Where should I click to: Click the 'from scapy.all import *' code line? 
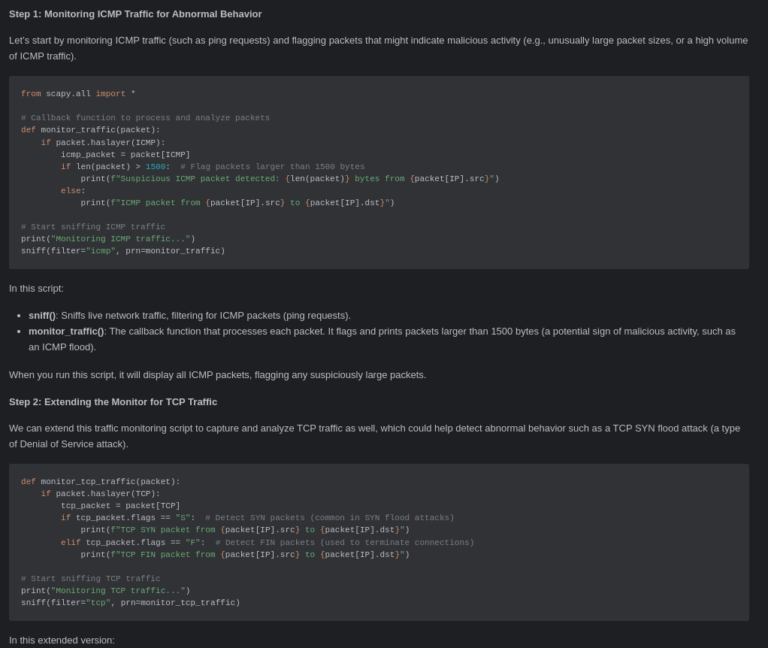click(x=77, y=94)
